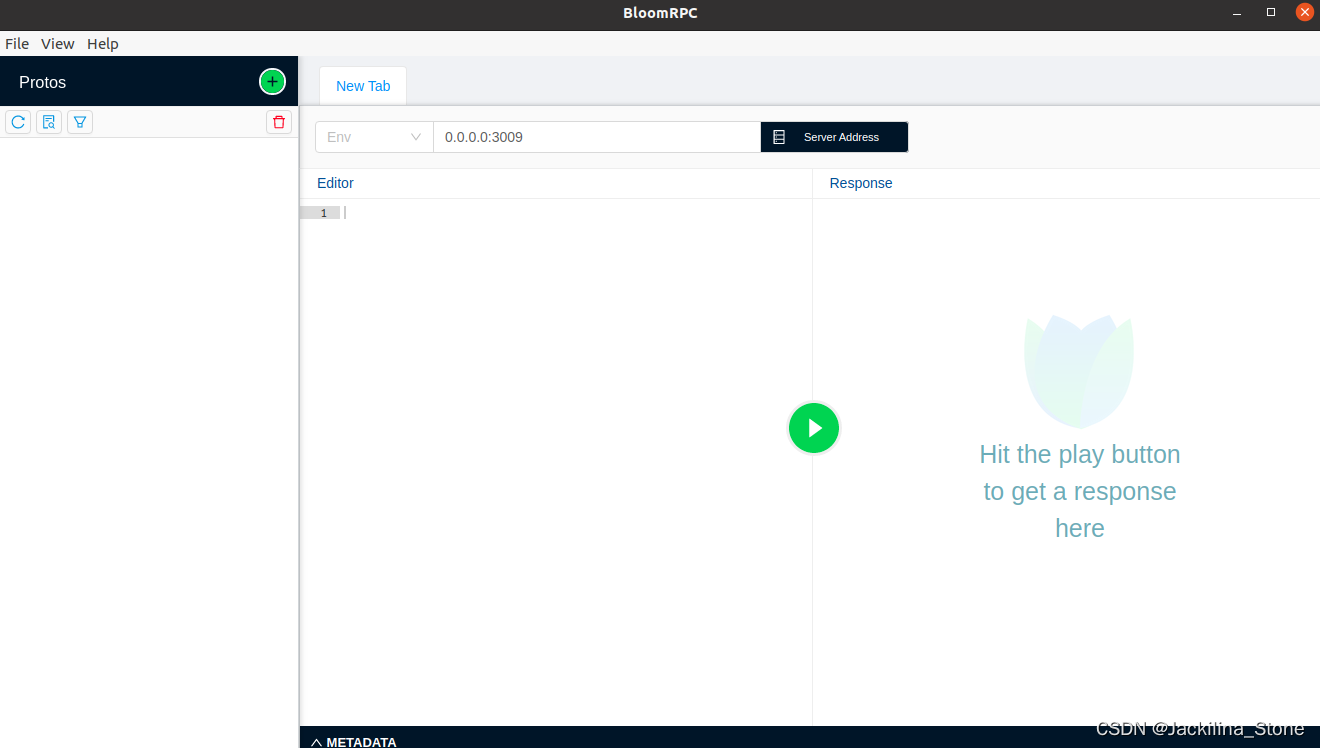Open the File menu
The width and height of the screenshot is (1320, 748).
[x=17, y=44]
